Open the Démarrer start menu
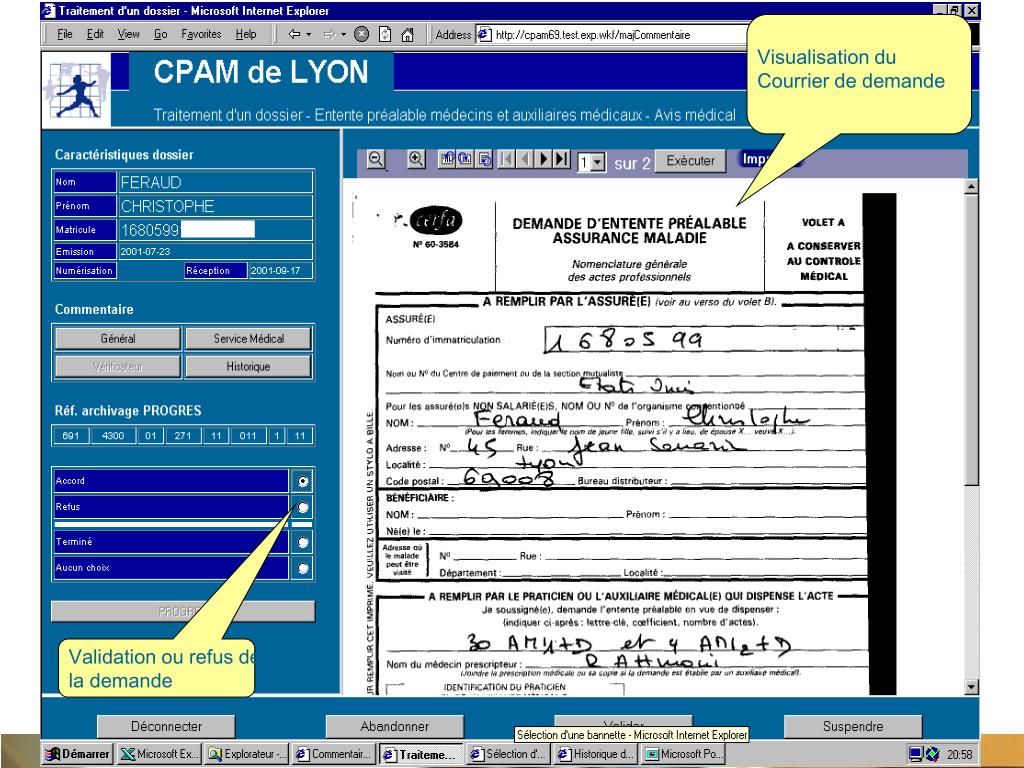 click(x=76, y=754)
